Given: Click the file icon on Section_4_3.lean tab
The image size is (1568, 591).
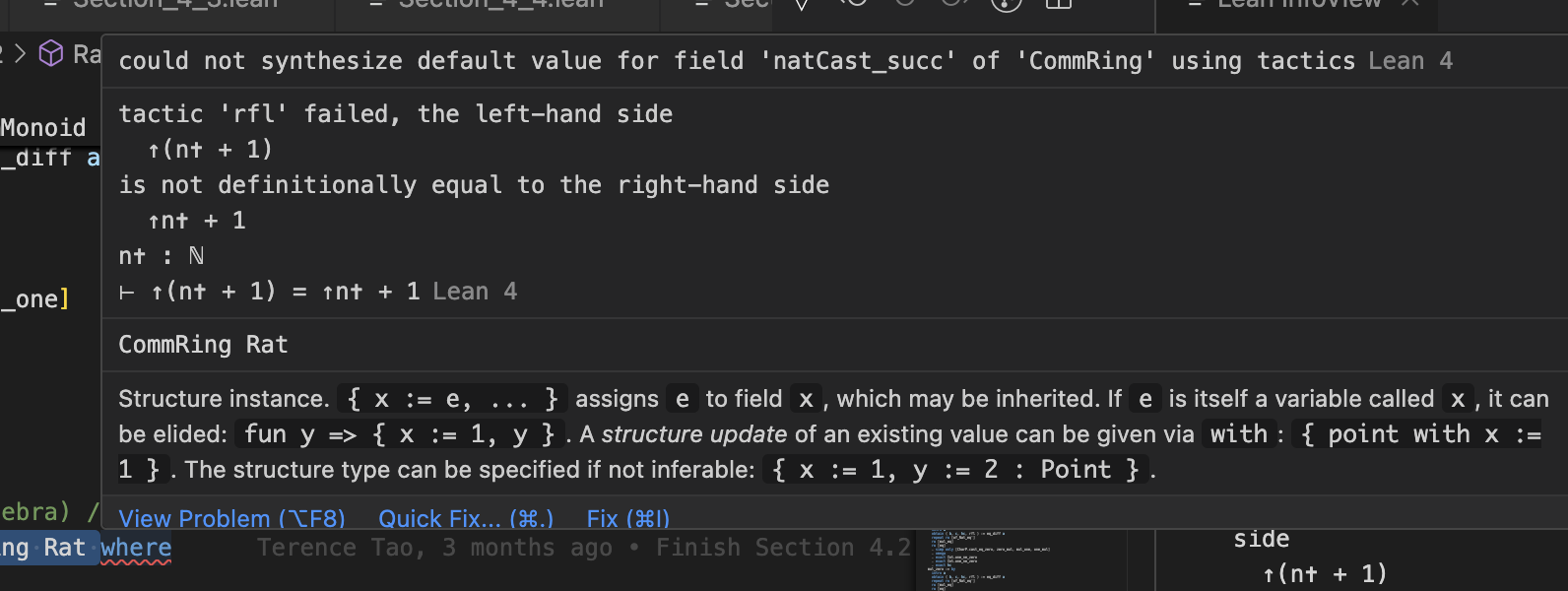Looking at the screenshot, I should click(51, 3).
